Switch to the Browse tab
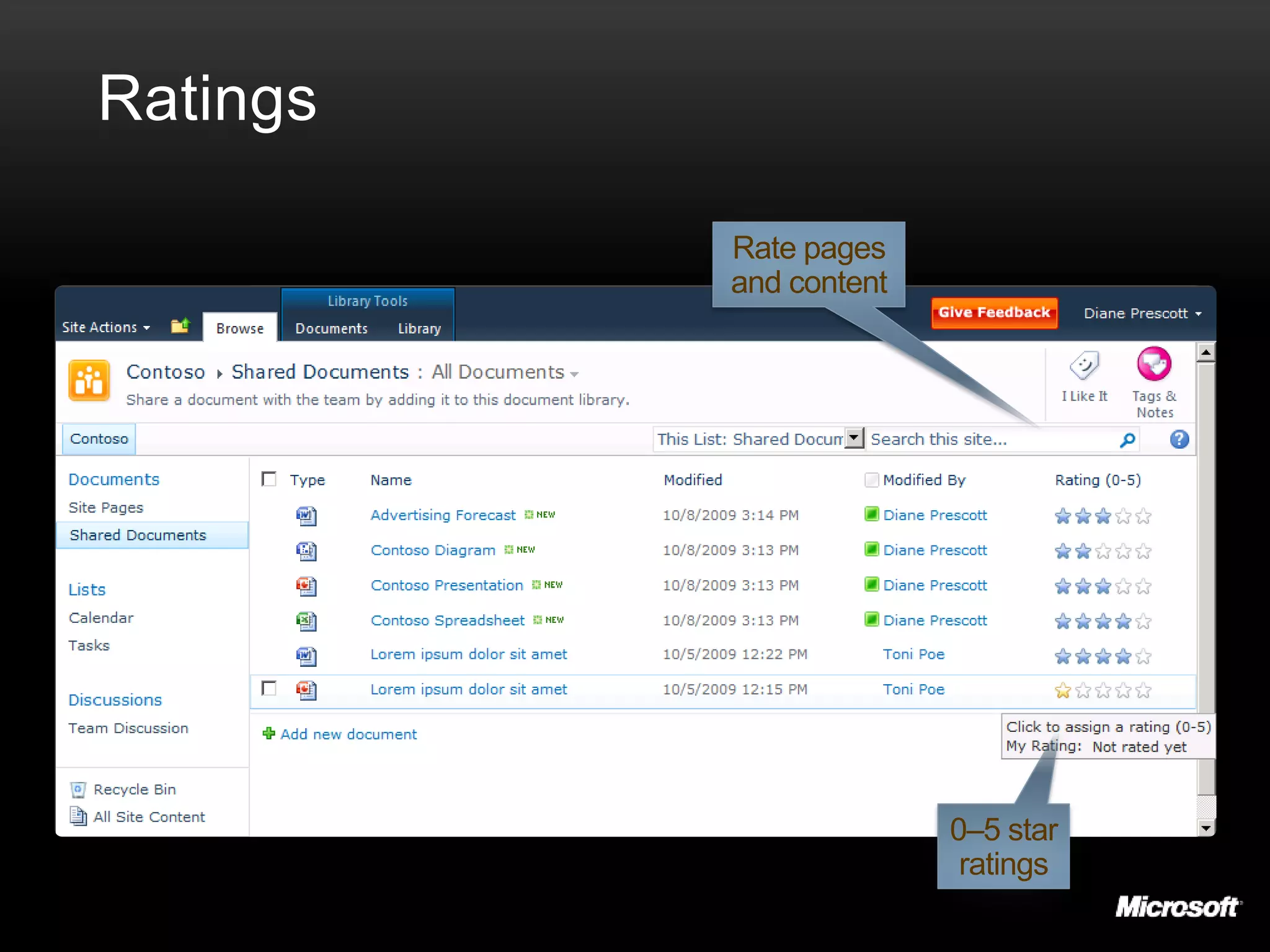Viewport: 1270px width, 952px height. pyautogui.click(x=240, y=328)
